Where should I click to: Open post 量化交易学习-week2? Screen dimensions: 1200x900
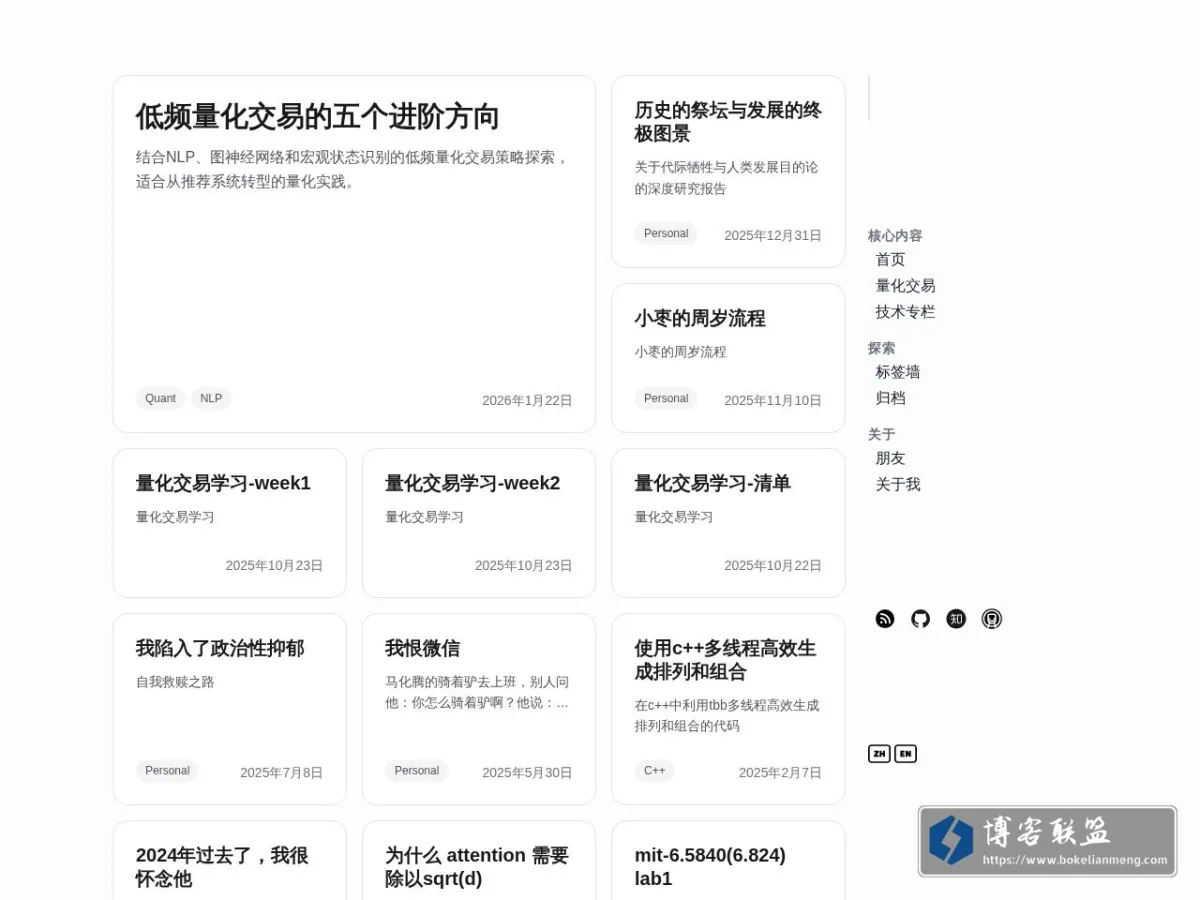click(472, 483)
